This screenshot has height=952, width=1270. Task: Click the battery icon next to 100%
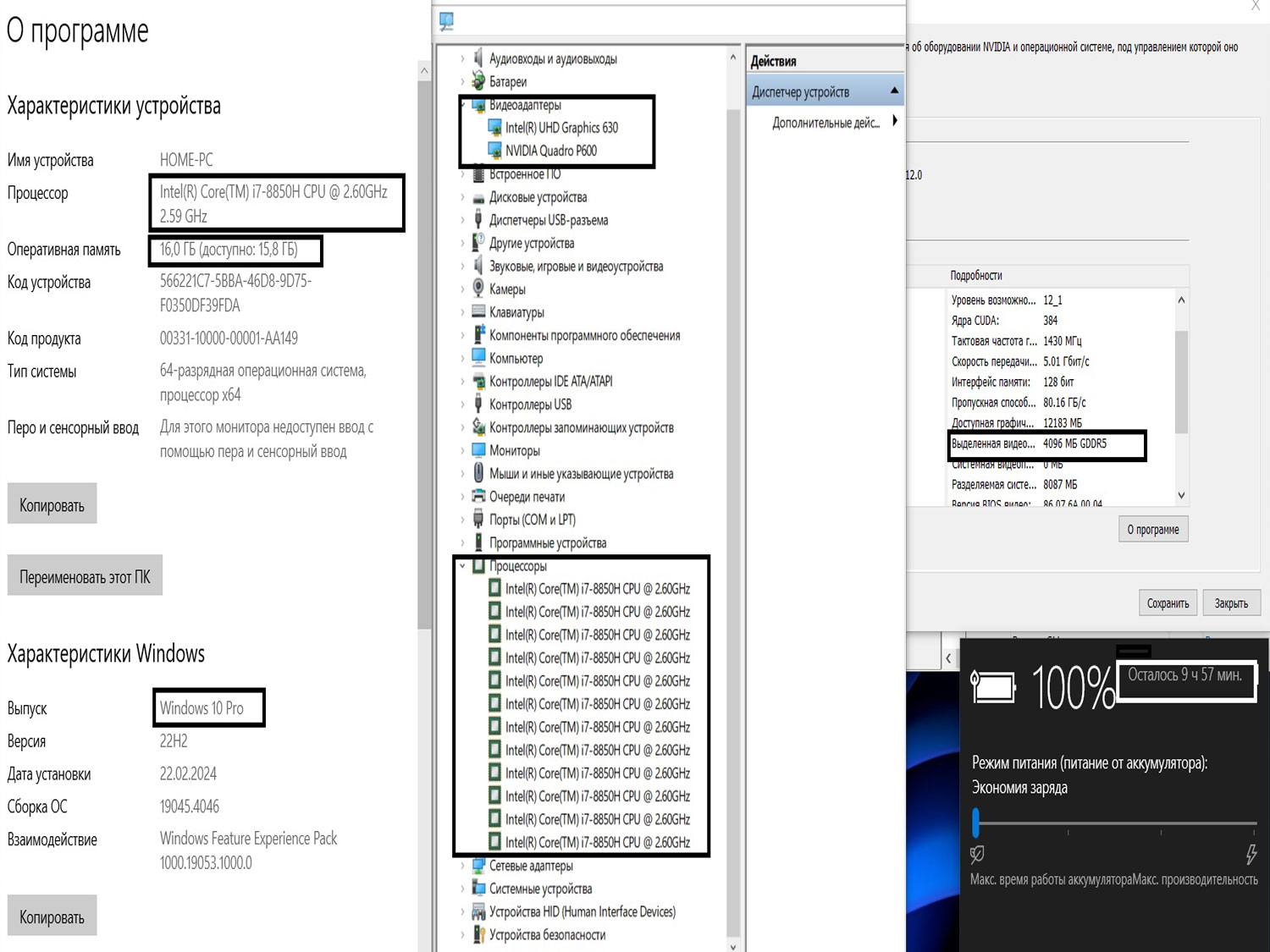pyautogui.click(x=993, y=687)
